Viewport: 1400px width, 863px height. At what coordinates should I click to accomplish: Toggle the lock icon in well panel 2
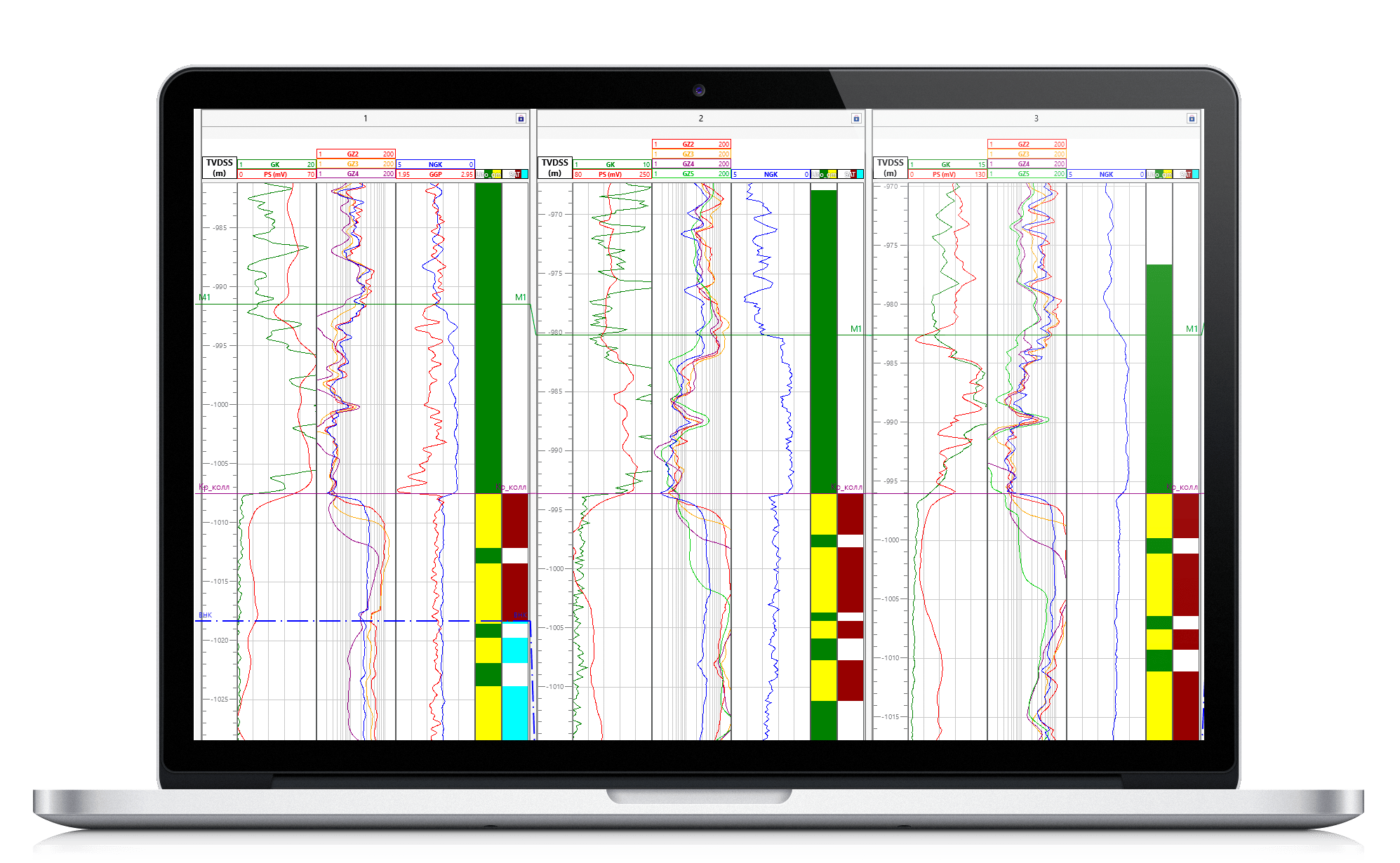(856, 119)
